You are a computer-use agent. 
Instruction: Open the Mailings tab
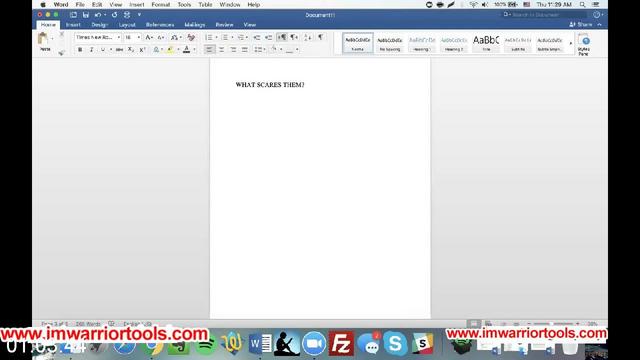pyautogui.click(x=195, y=25)
